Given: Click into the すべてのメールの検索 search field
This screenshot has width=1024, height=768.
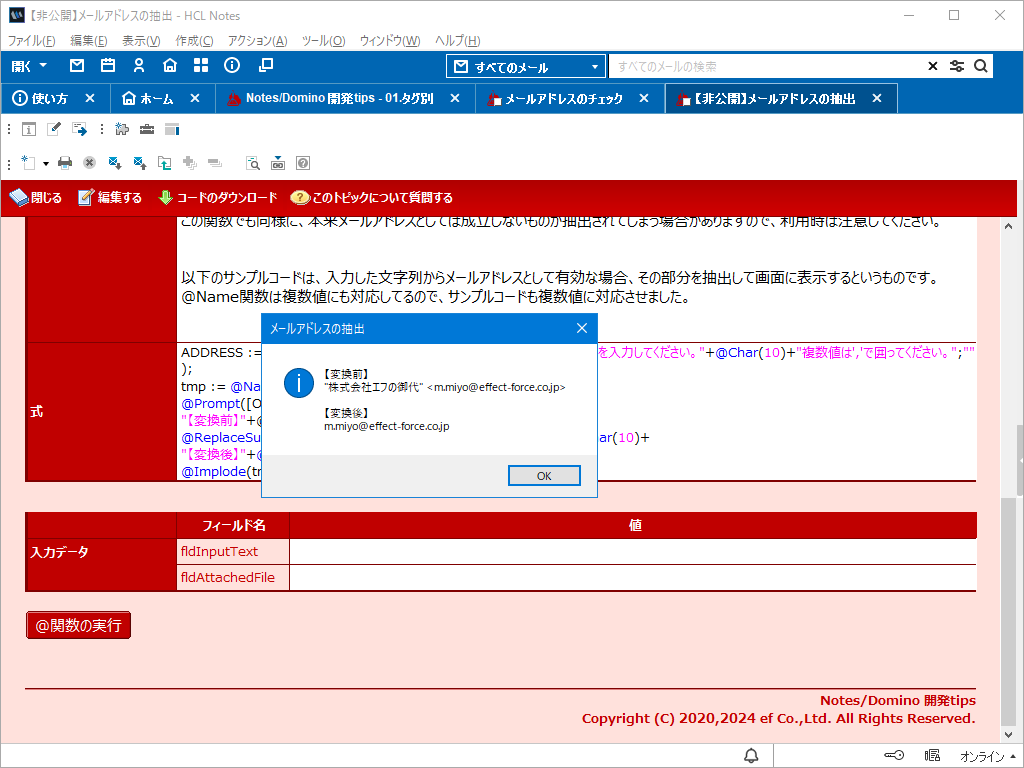Looking at the screenshot, I should pyautogui.click(x=765, y=66).
